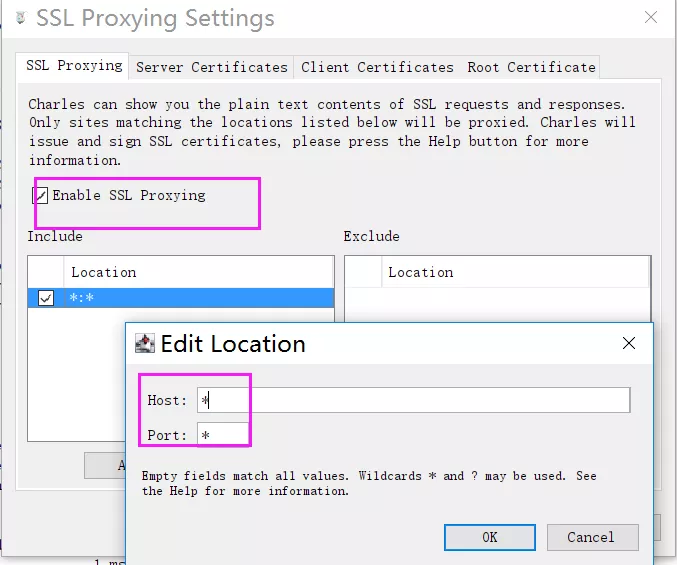
Task: Select the *:* row in Include list
Action: [x=181, y=298]
